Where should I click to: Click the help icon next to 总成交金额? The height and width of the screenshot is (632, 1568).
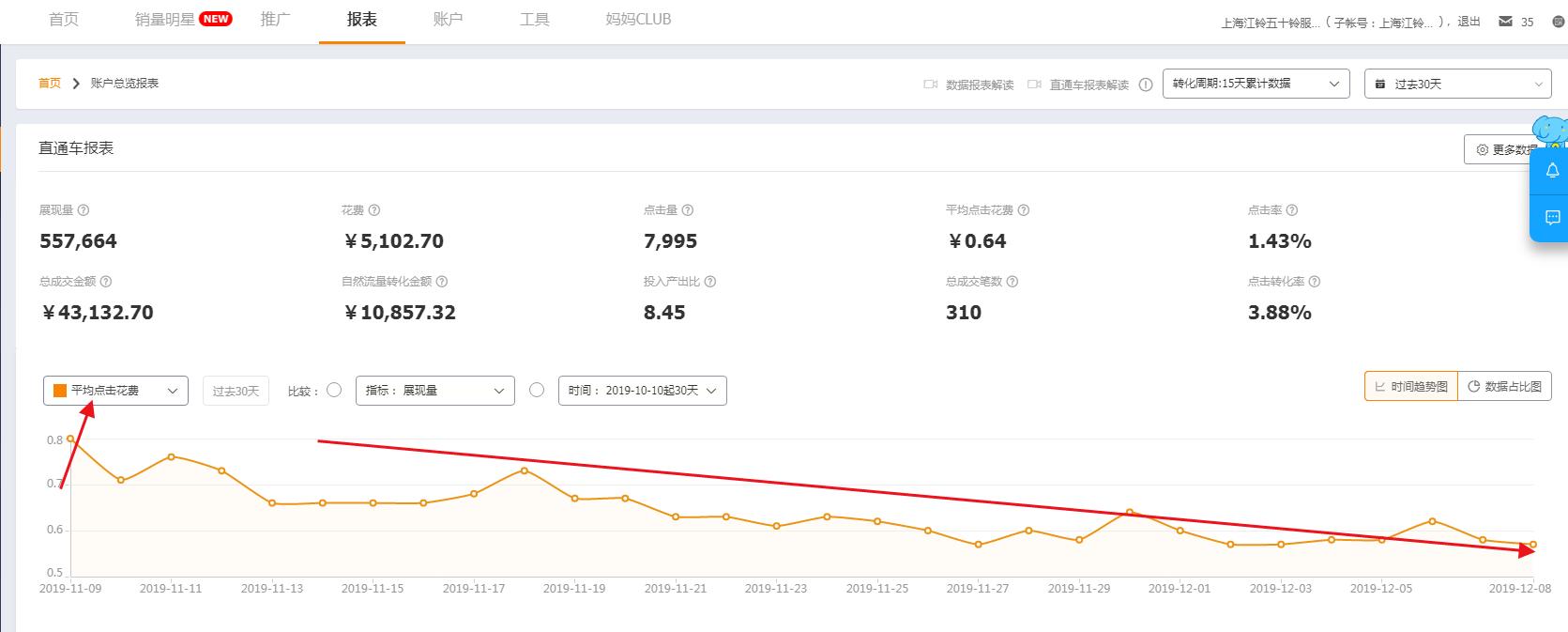[106, 282]
